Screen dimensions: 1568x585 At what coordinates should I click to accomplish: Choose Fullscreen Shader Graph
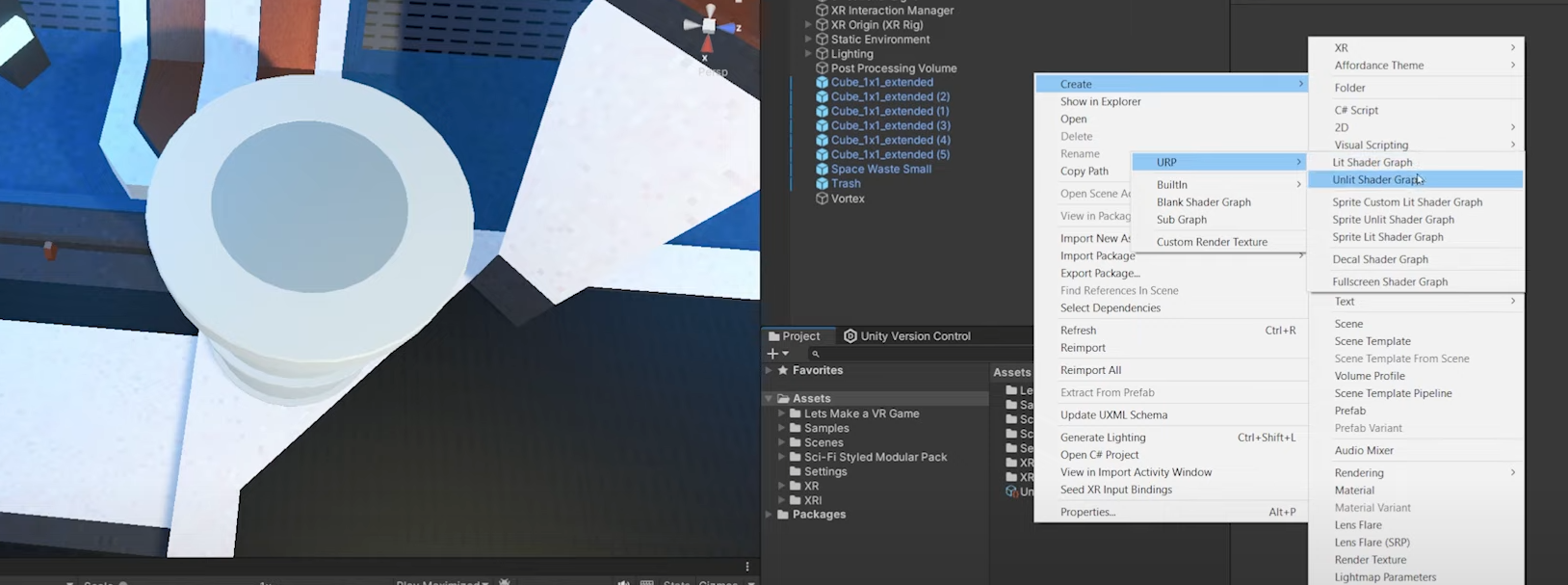point(1415,281)
